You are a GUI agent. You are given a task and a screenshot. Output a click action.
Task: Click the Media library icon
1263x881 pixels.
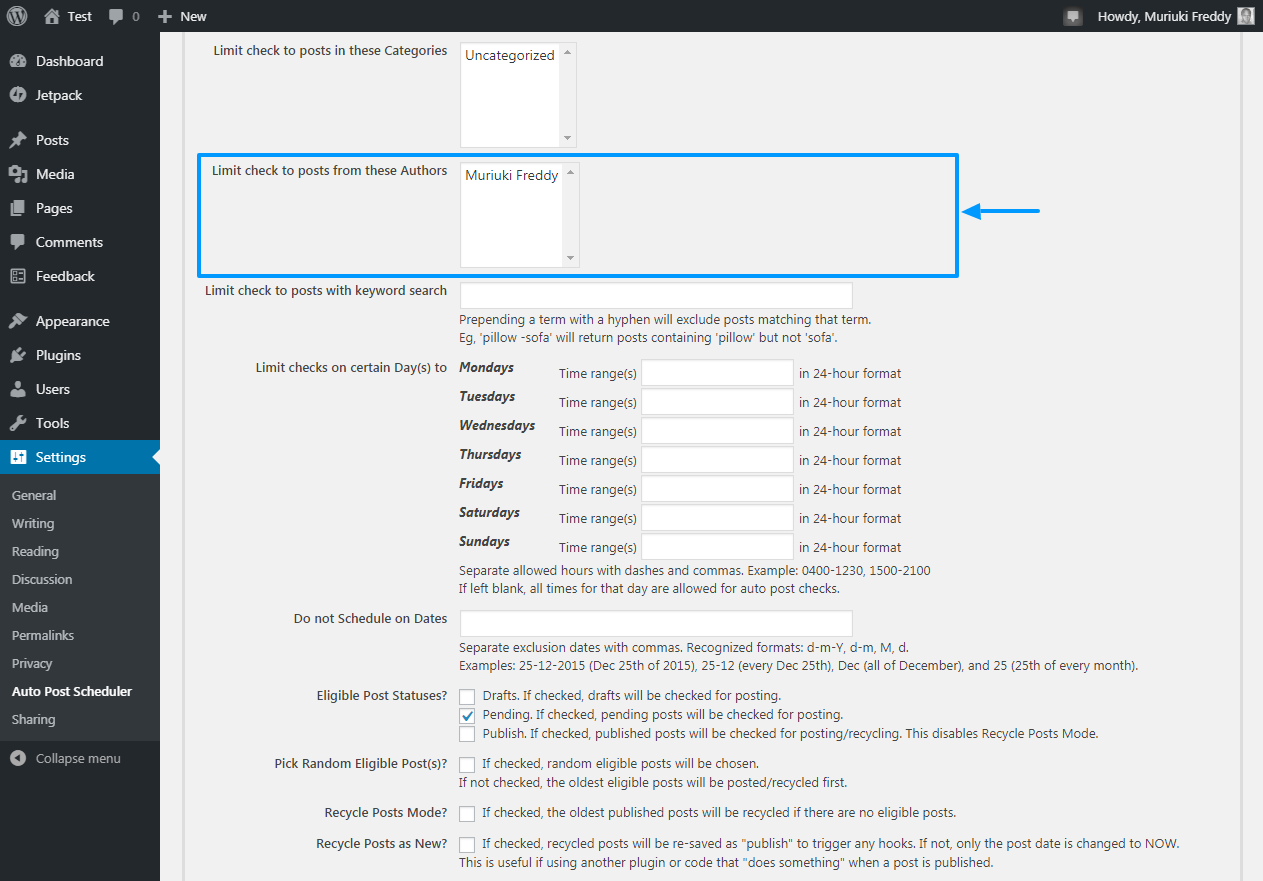(18, 174)
